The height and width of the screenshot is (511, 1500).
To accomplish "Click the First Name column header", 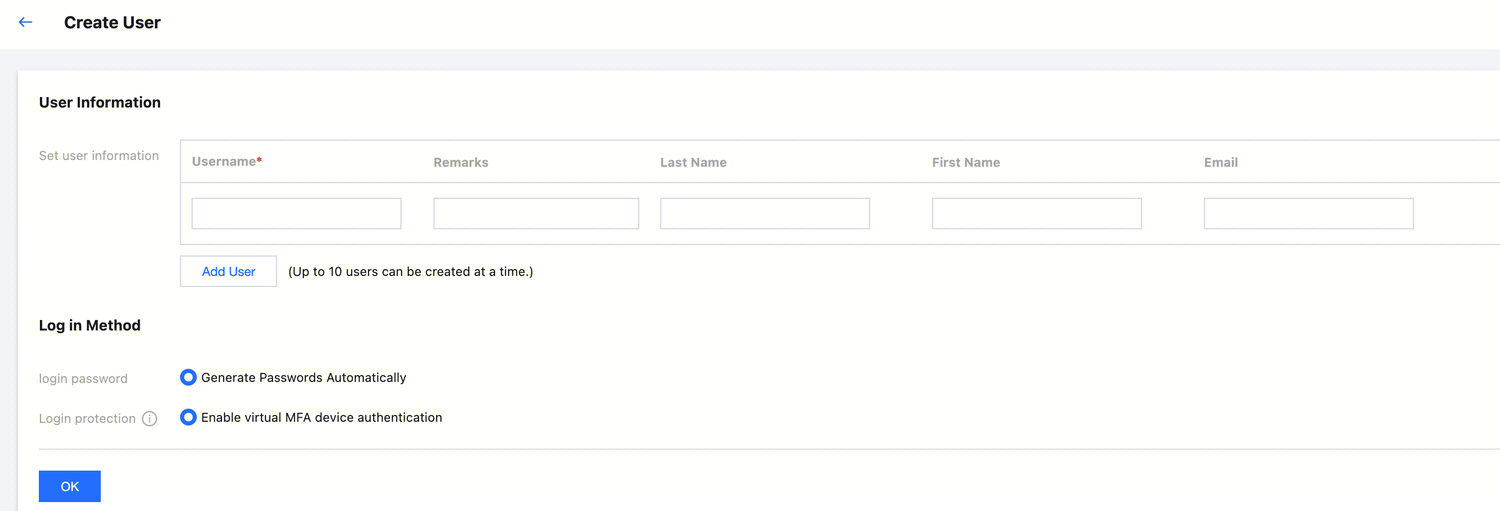I will point(966,162).
